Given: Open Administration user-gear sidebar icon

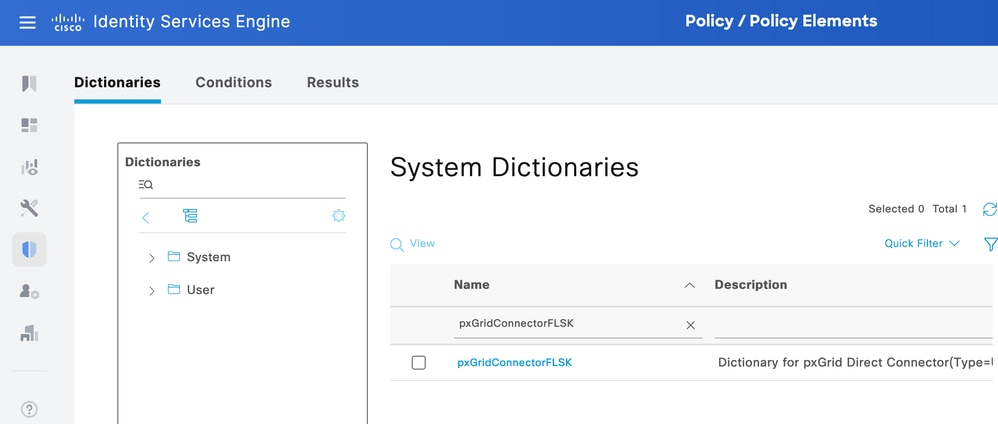Looking at the screenshot, I should 29,291.
